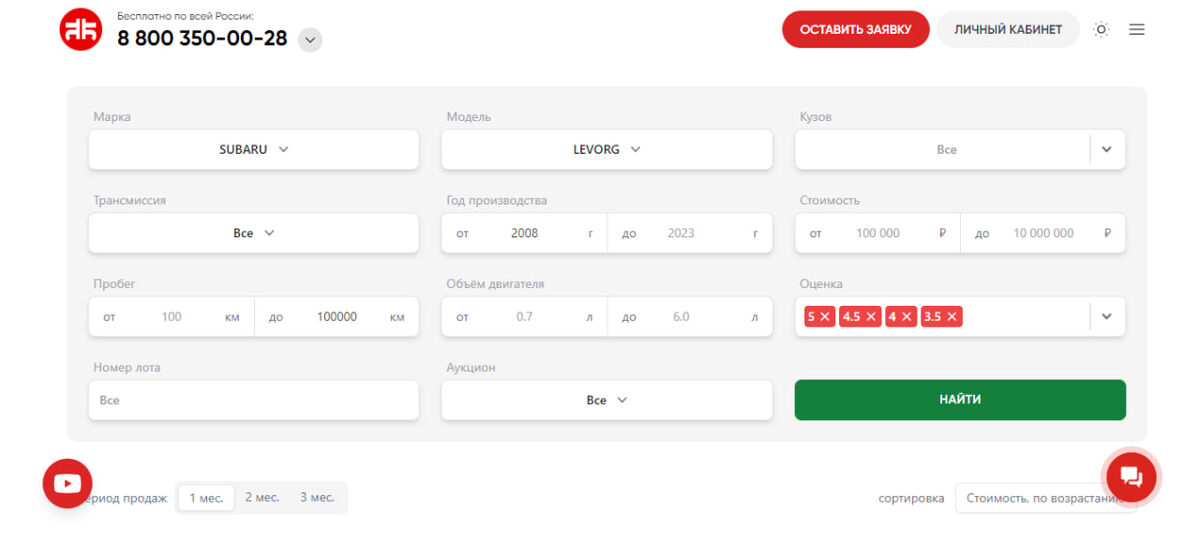1200x544 pixels.
Task: Click the red company logo
Action: click(81, 30)
